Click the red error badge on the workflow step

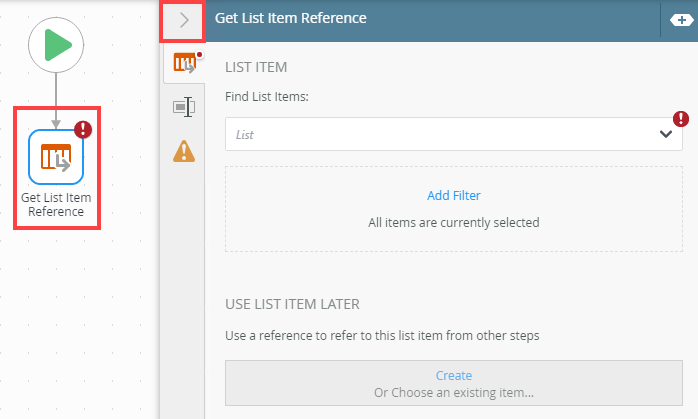(x=83, y=129)
